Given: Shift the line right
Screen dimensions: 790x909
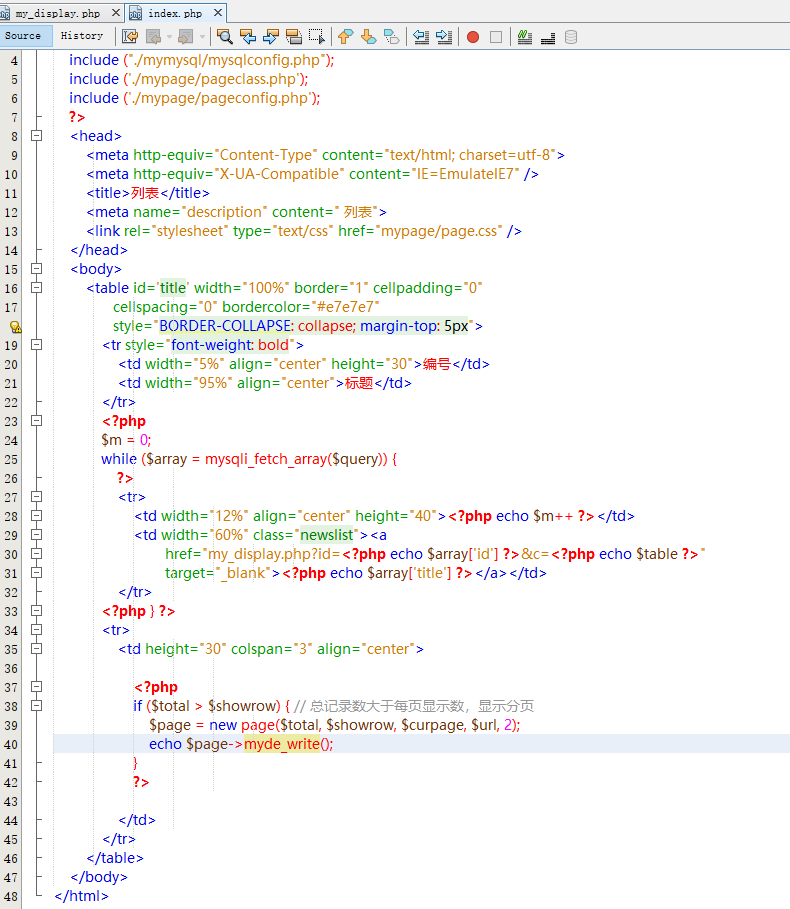Looking at the screenshot, I should pos(444,37).
